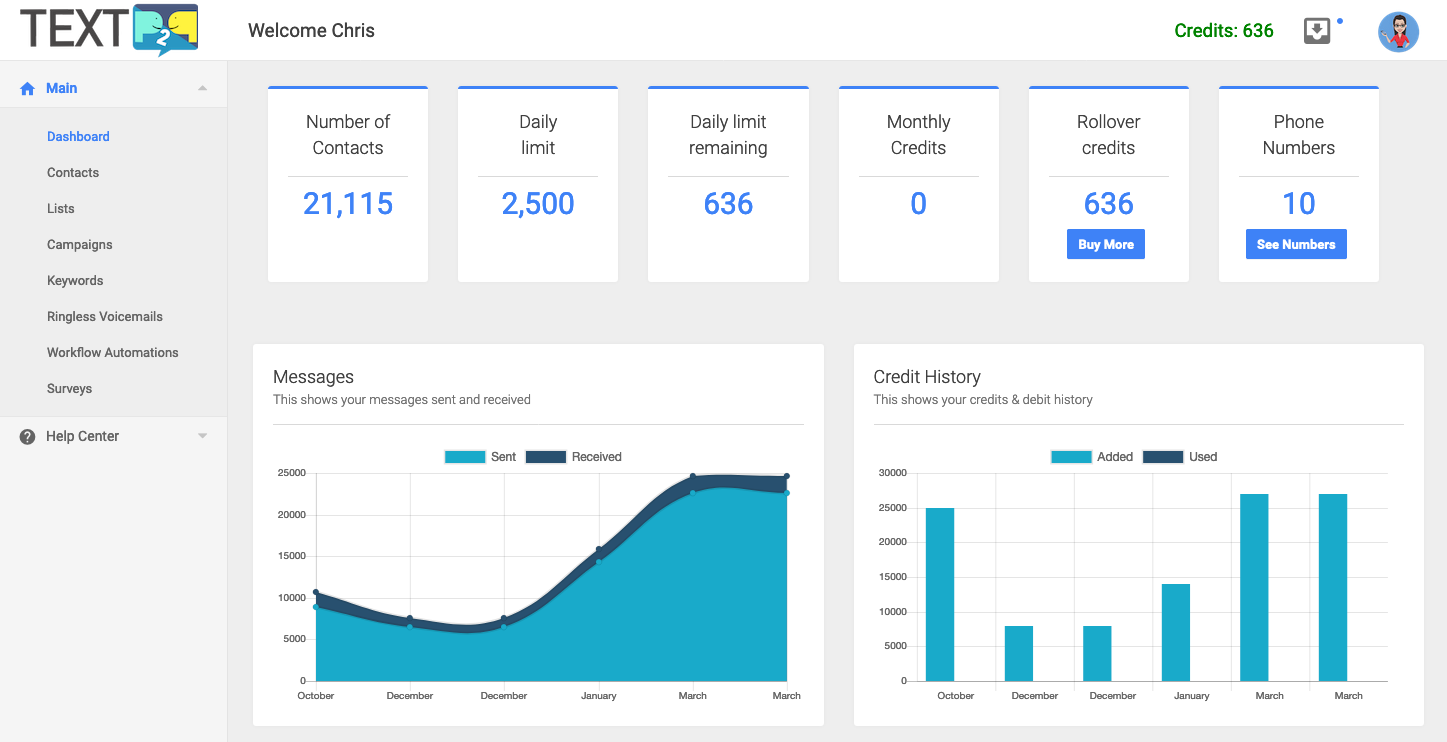This screenshot has width=1447, height=742.
Task: Click the Received legend color swatch
Action: [546, 457]
